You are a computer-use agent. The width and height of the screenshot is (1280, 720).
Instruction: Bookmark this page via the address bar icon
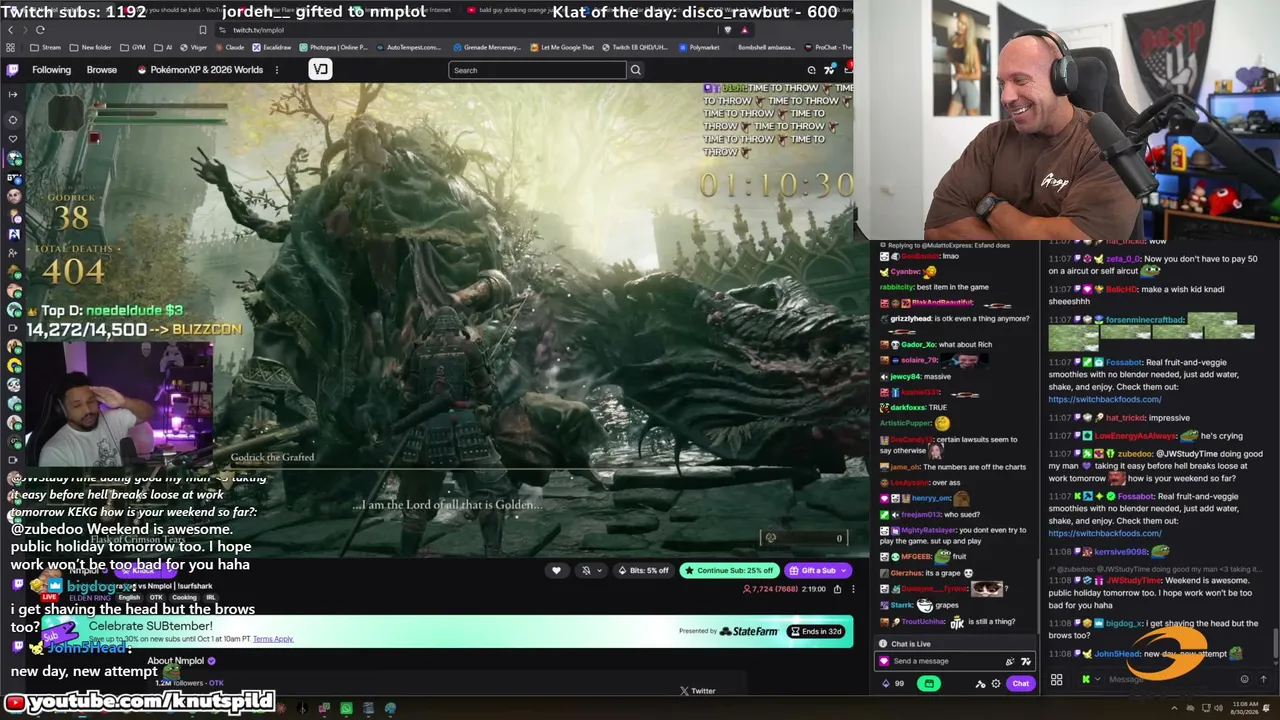[x=202, y=30]
